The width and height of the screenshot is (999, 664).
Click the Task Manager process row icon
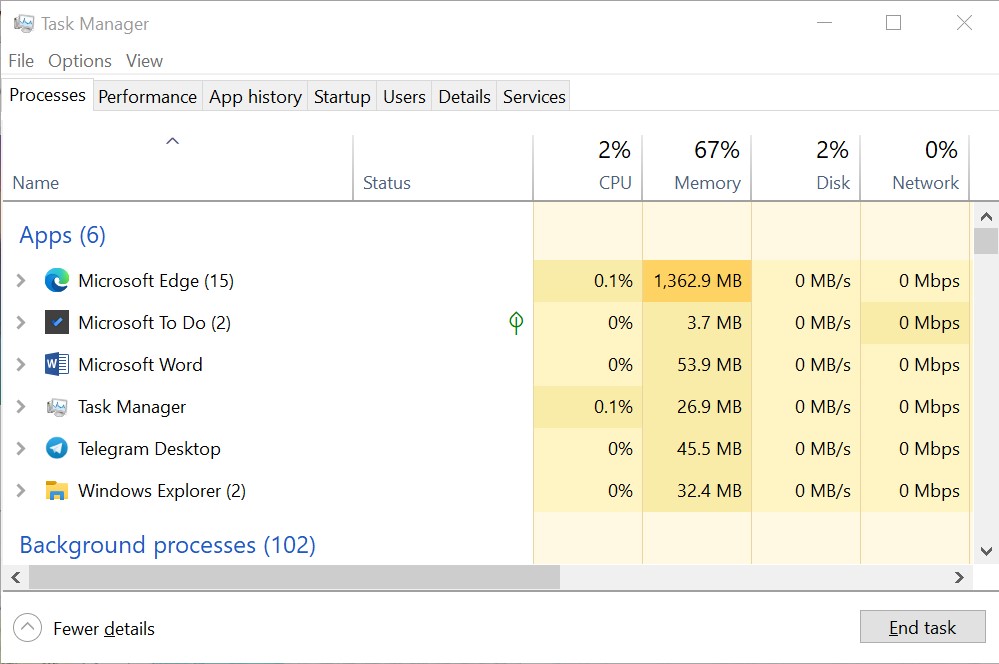[x=57, y=407]
